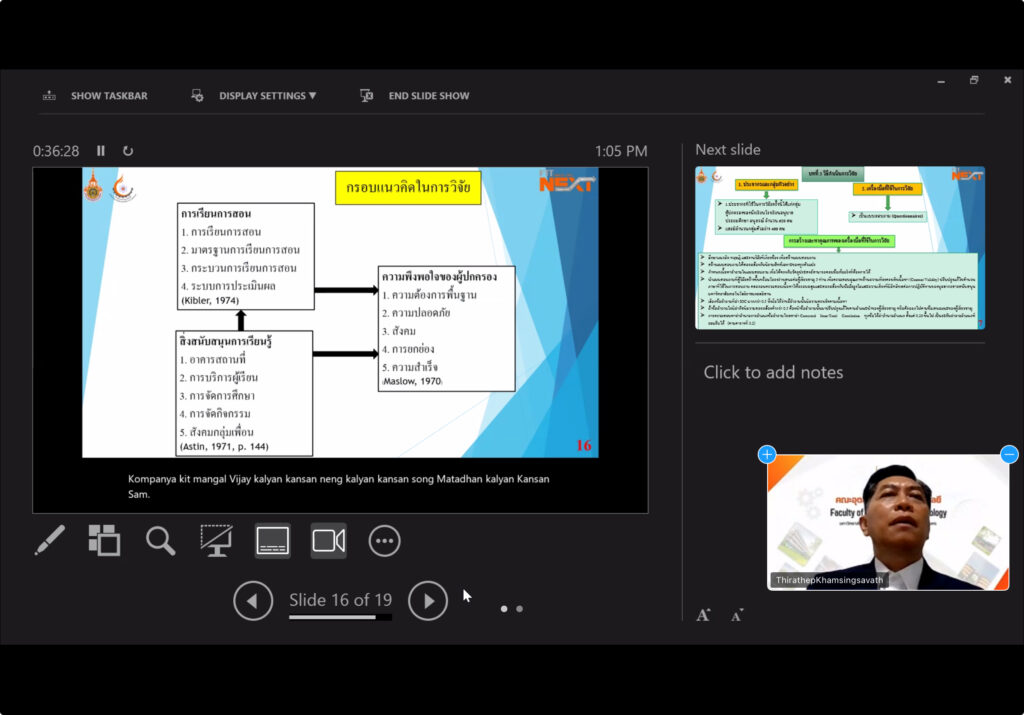1024x715 pixels.
Task: Click Show Taskbar at the top
Action: pyautogui.click(x=95, y=96)
